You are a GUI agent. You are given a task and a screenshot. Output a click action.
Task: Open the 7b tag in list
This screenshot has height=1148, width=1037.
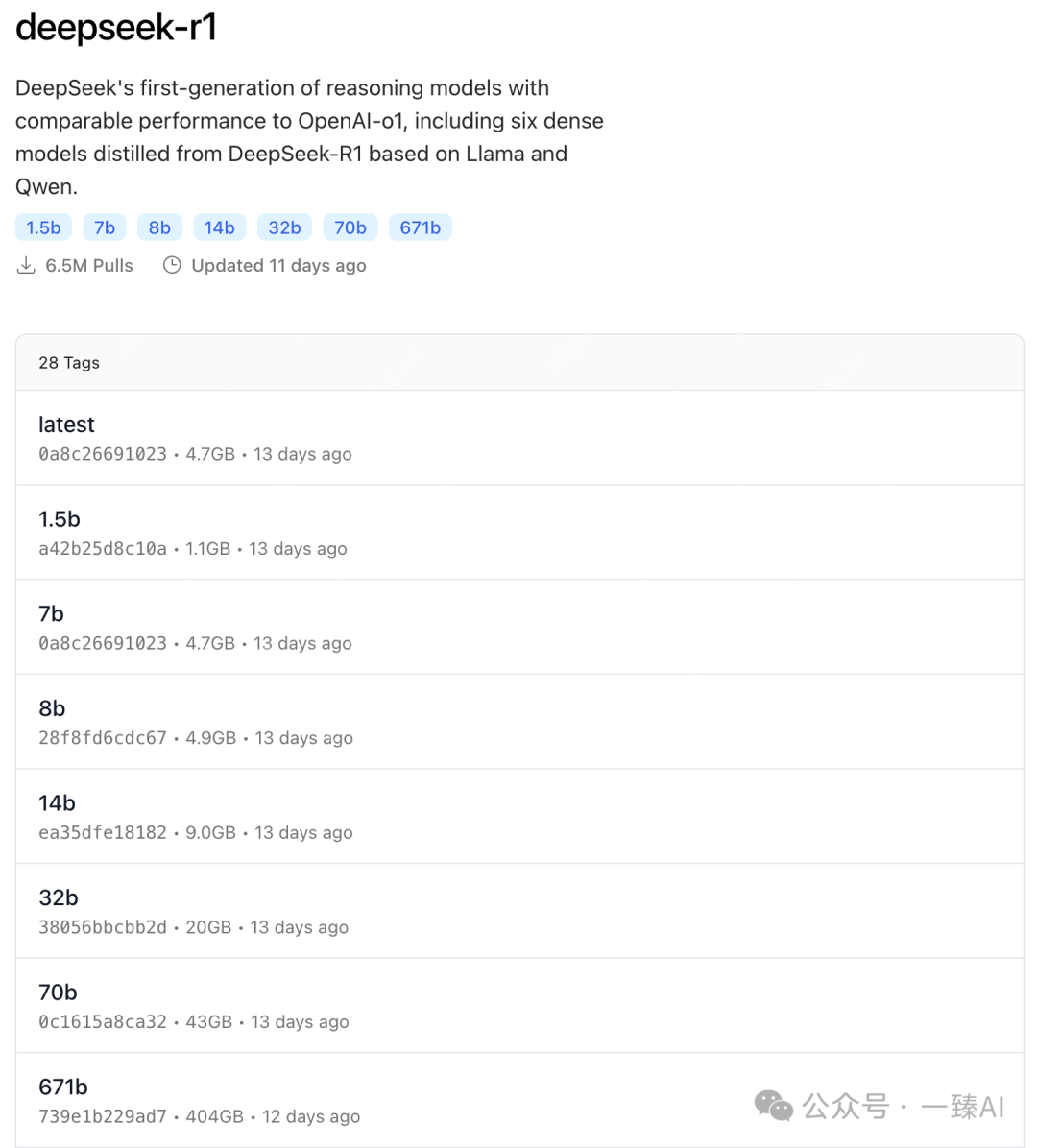coord(51,614)
